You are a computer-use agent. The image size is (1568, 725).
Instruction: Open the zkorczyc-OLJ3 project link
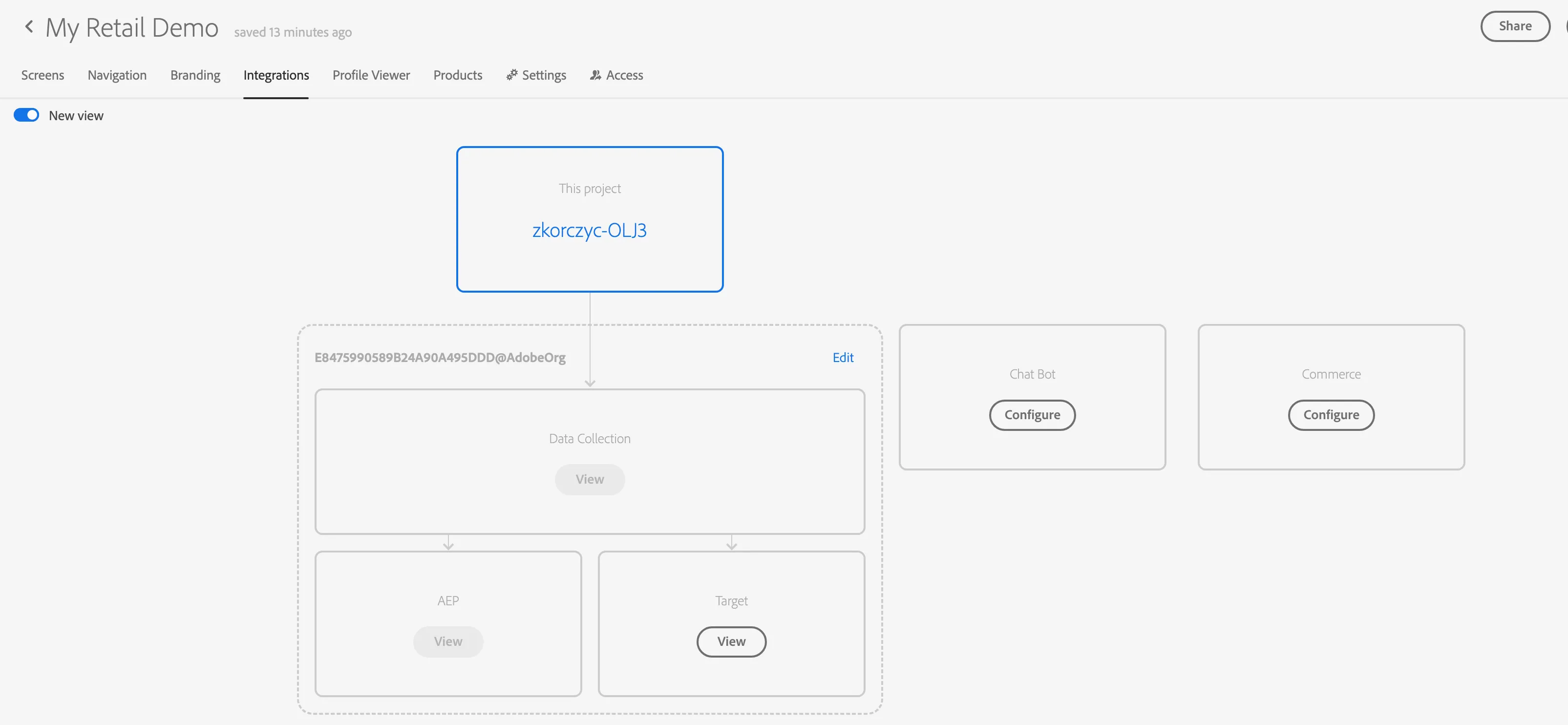pyautogui.click(x=589, y=230)
